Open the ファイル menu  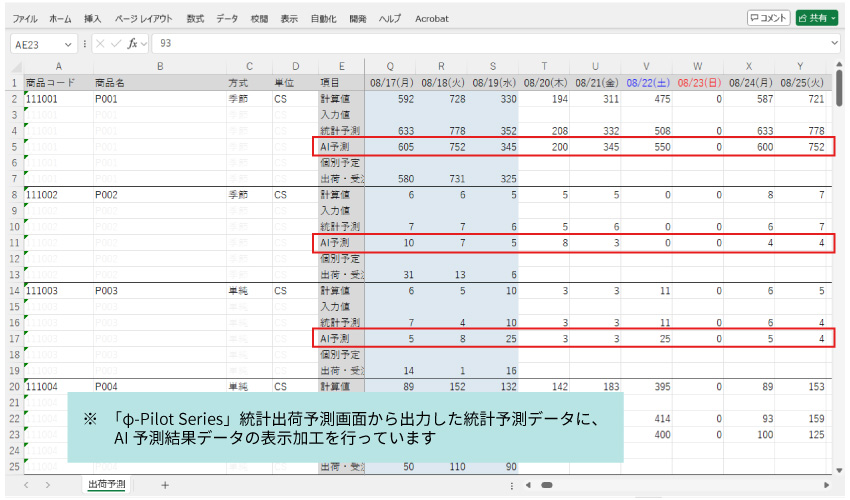coord(25,18)
